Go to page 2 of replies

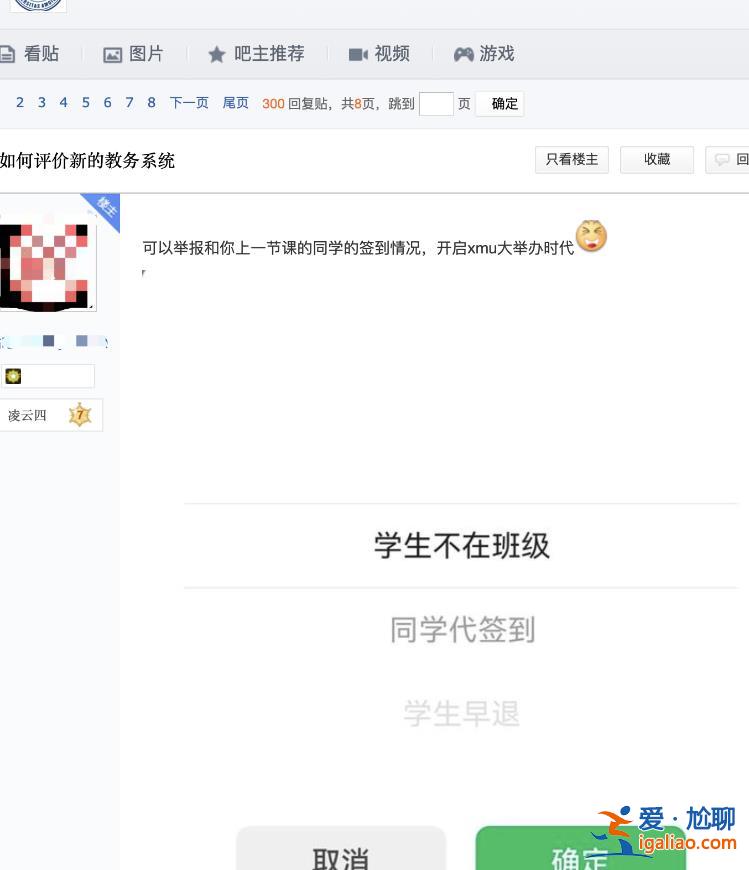click(x=20, y=103)
